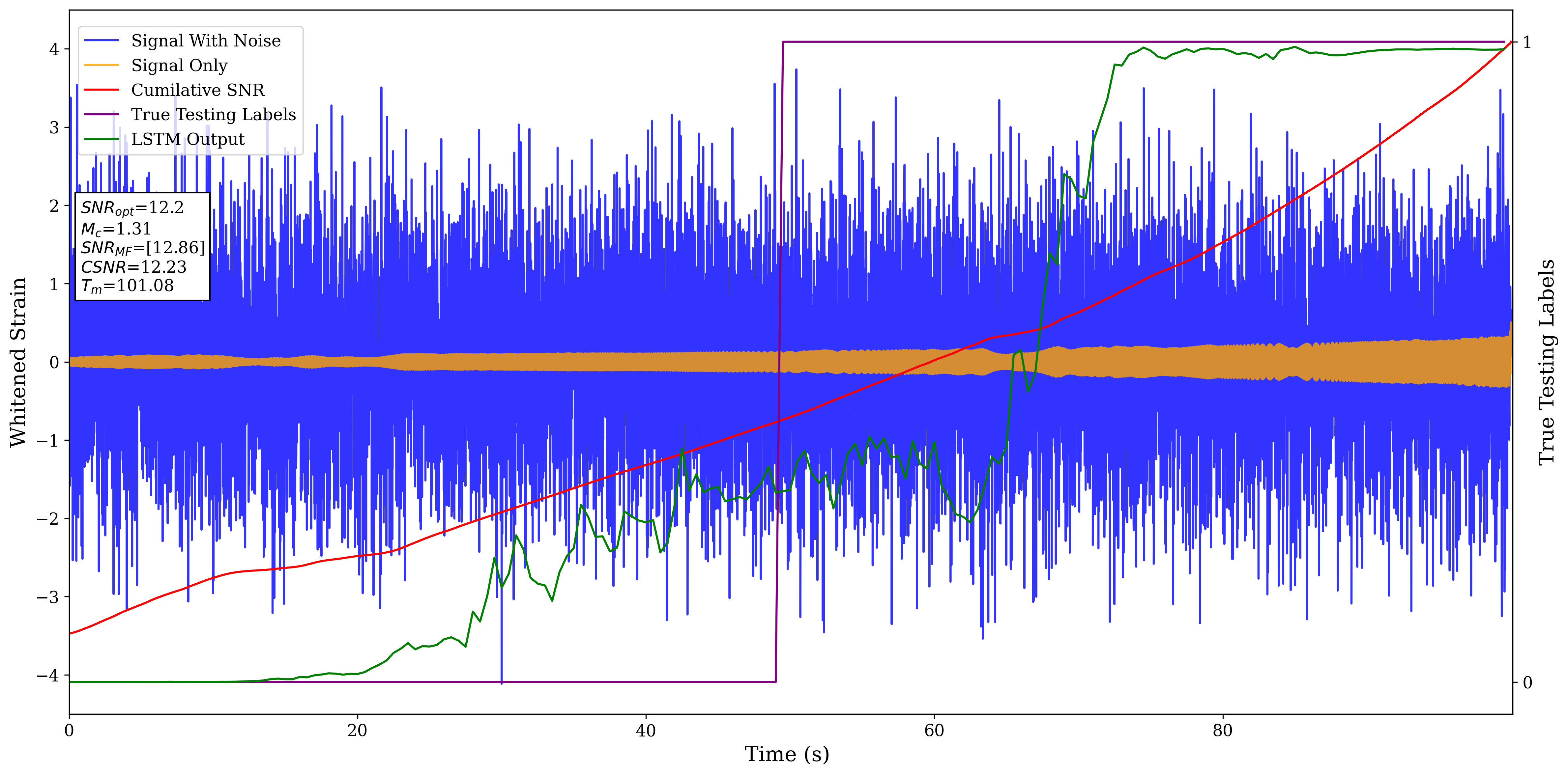The image size is (1568, 775).
Task: Click the blue Signal With Noise legend line
Action: click(x=101, y=41)
